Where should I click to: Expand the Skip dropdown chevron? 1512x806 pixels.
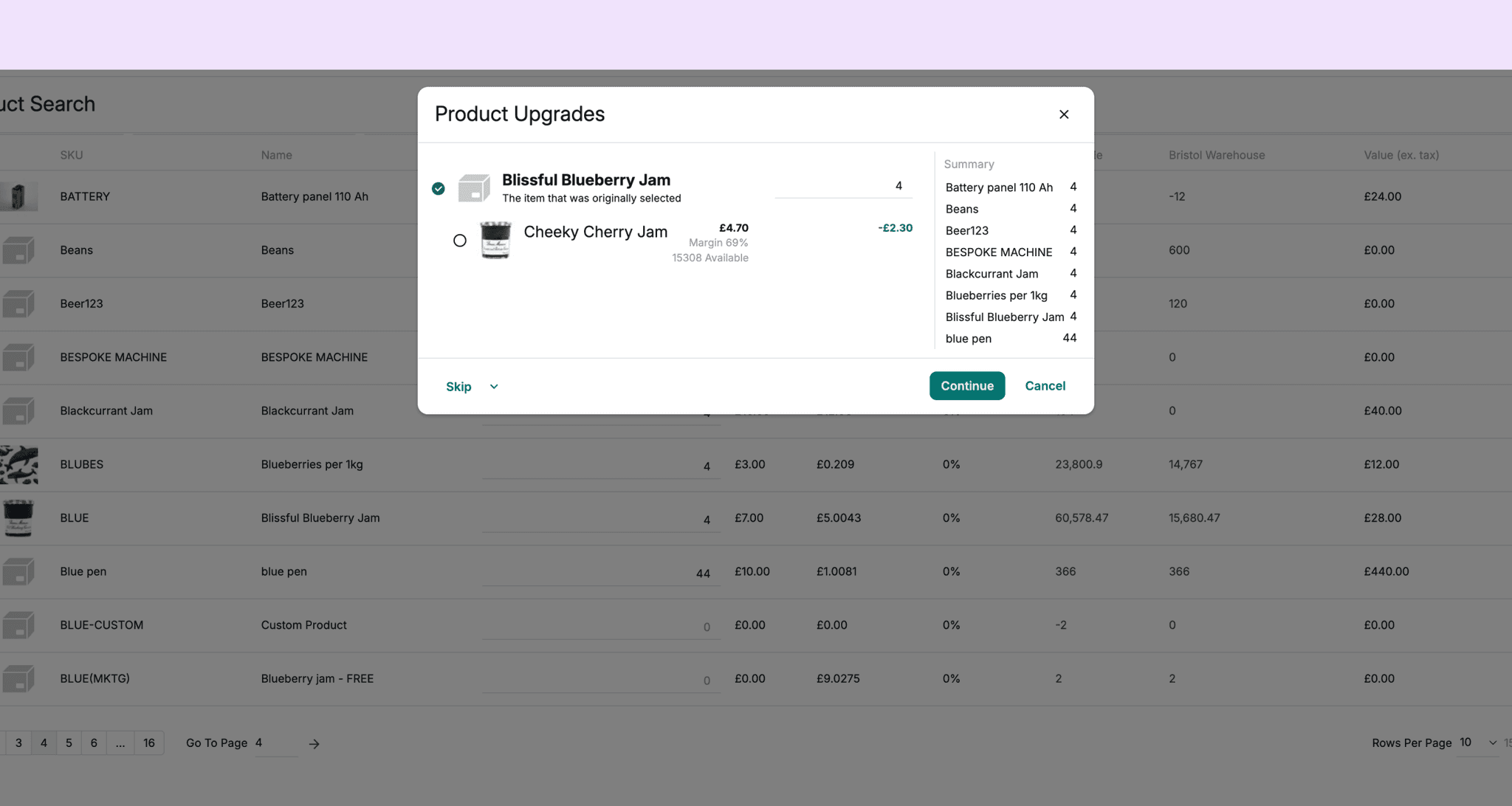(494, 387)
